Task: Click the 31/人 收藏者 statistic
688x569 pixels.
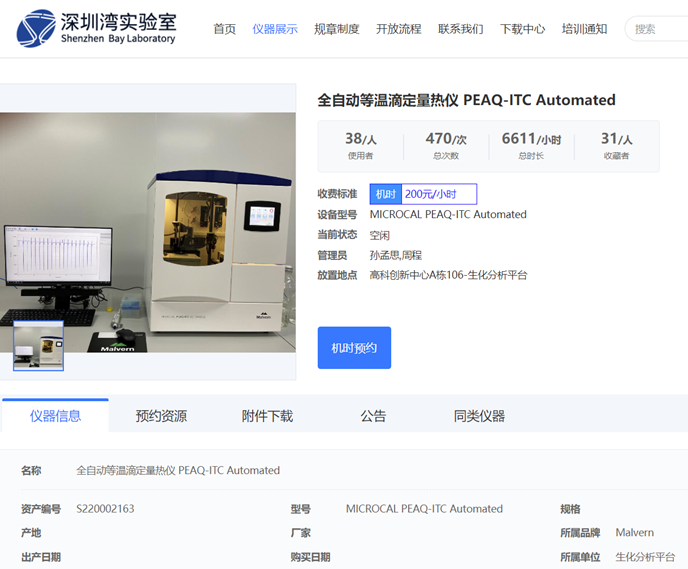Action: [616, 145]
